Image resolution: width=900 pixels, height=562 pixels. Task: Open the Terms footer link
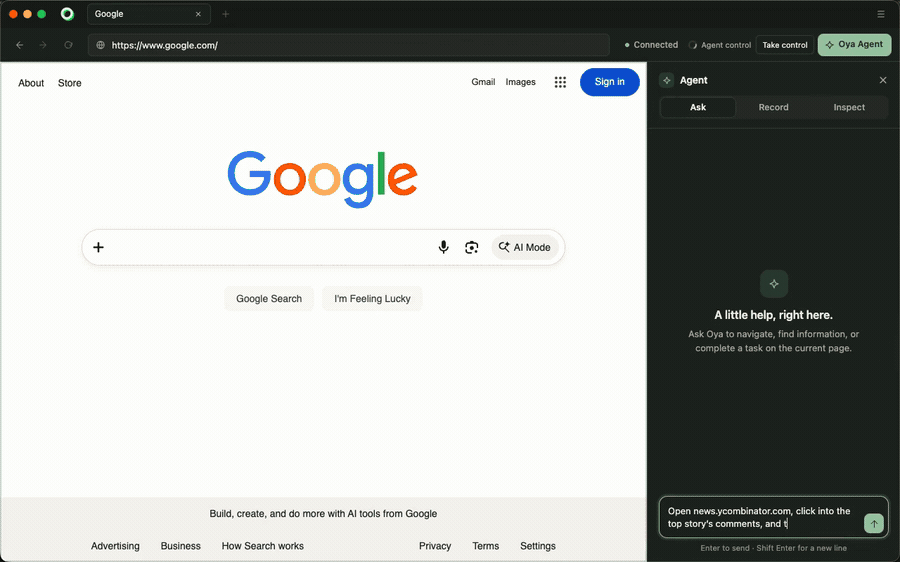click(x=486, y=546)
